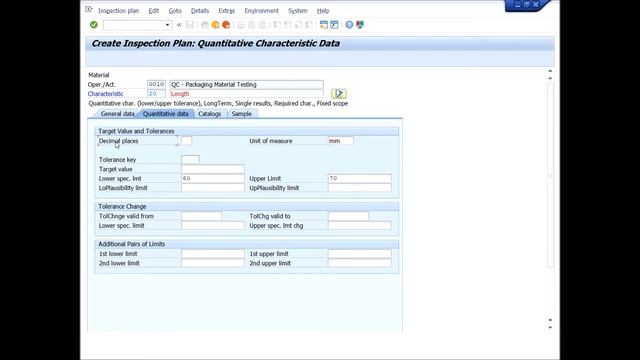Click the Previous Page toolbar icon
This screenshot has width=640, height=360.
pos(288,25)
